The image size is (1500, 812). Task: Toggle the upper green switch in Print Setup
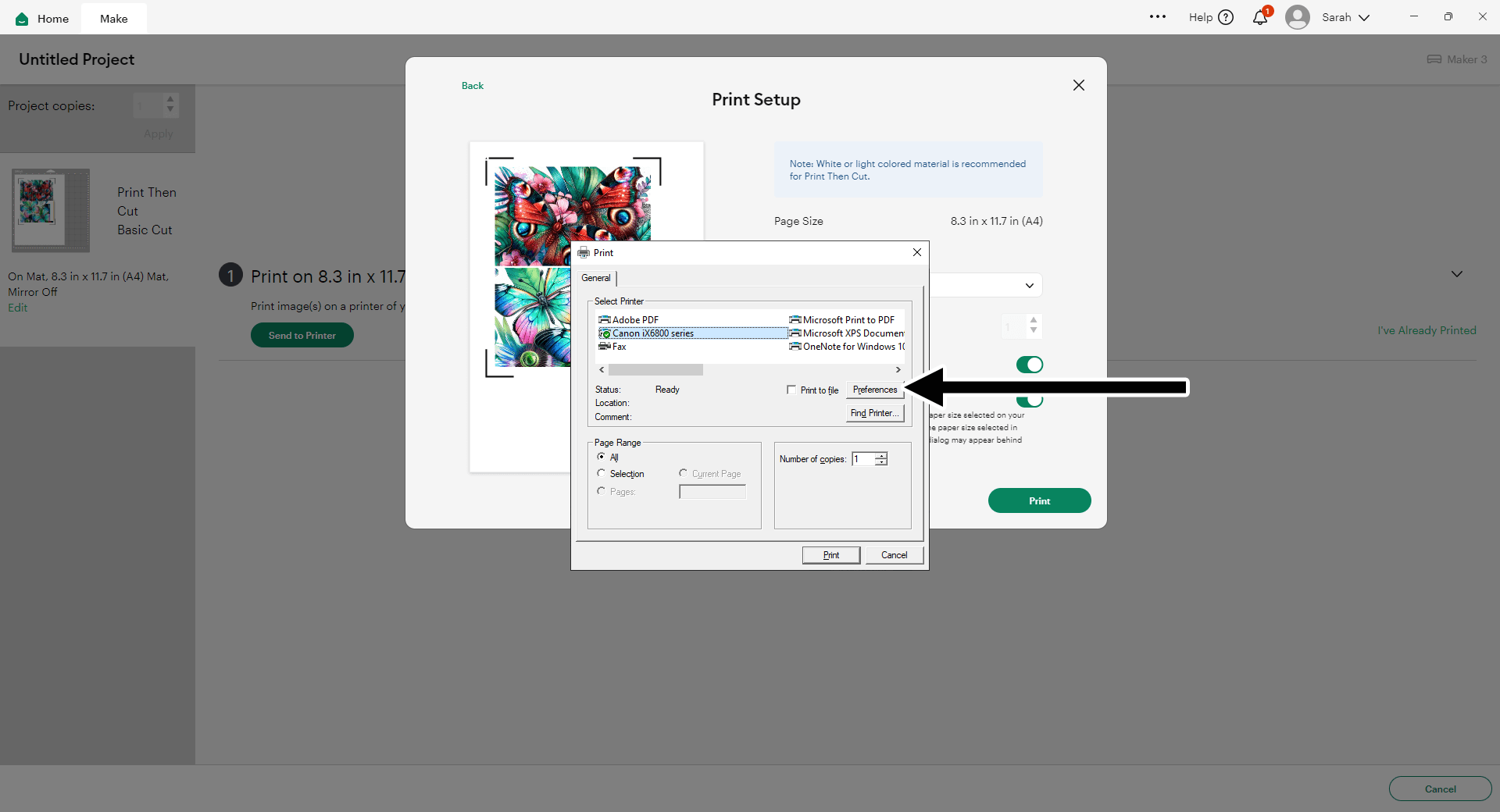pyautogui.click(x=1030, y=365)
